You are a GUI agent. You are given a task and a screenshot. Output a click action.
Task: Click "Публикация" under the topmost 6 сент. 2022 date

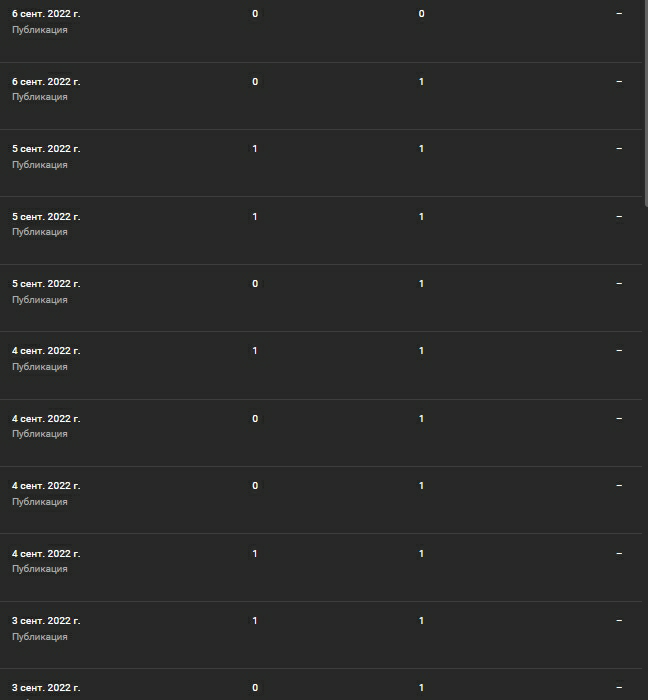[40, 30]
